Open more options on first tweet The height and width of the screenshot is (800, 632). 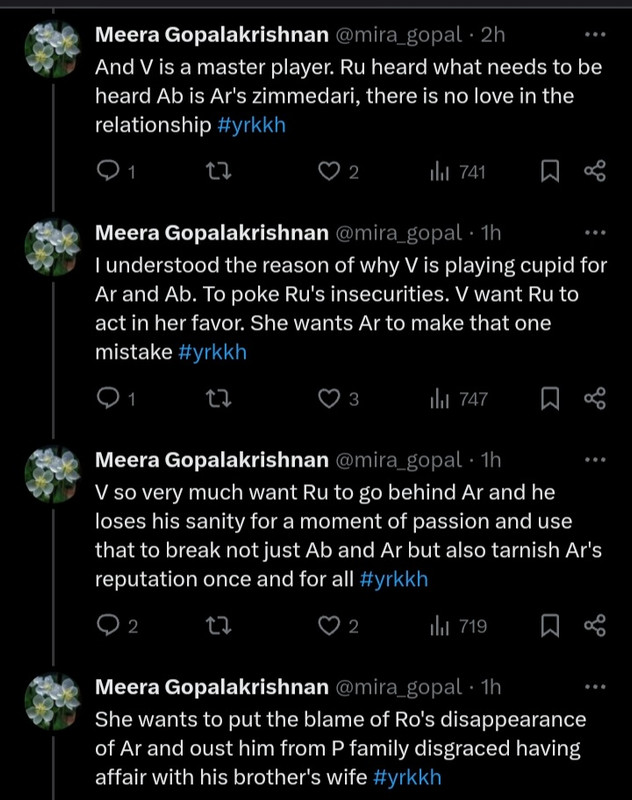595,36
